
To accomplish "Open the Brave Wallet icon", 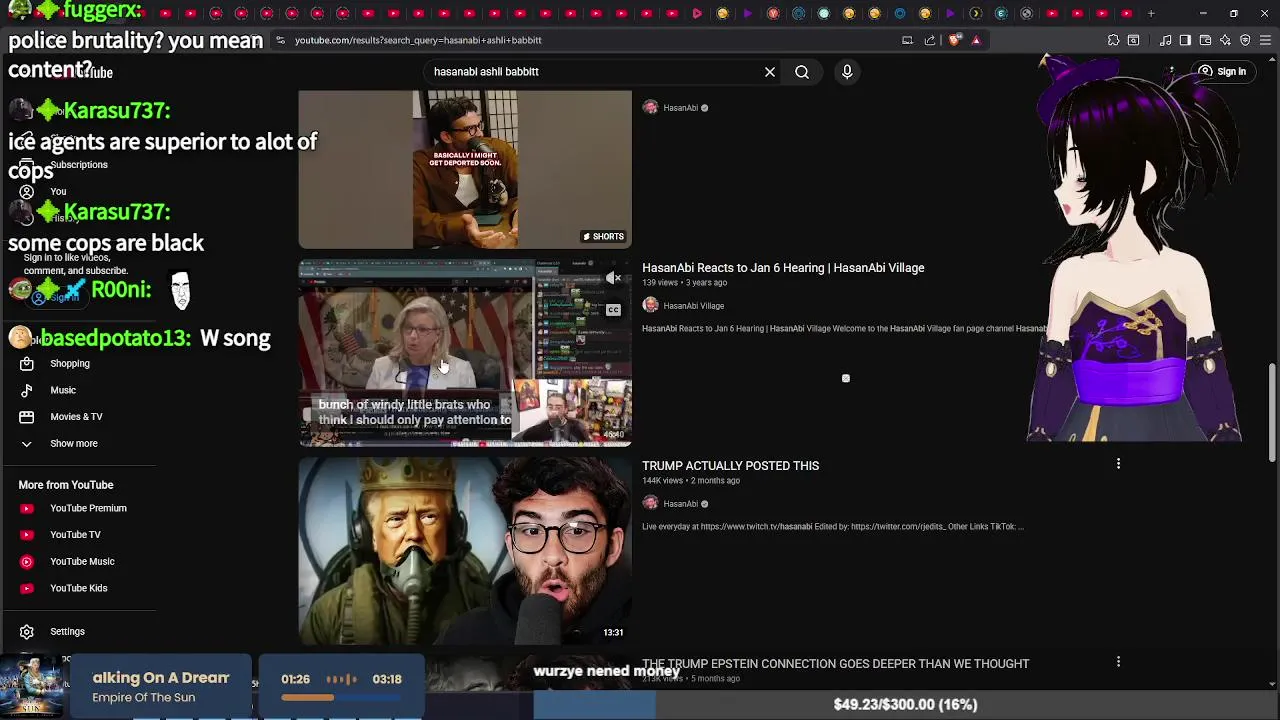I will [x=1205, y=40].
